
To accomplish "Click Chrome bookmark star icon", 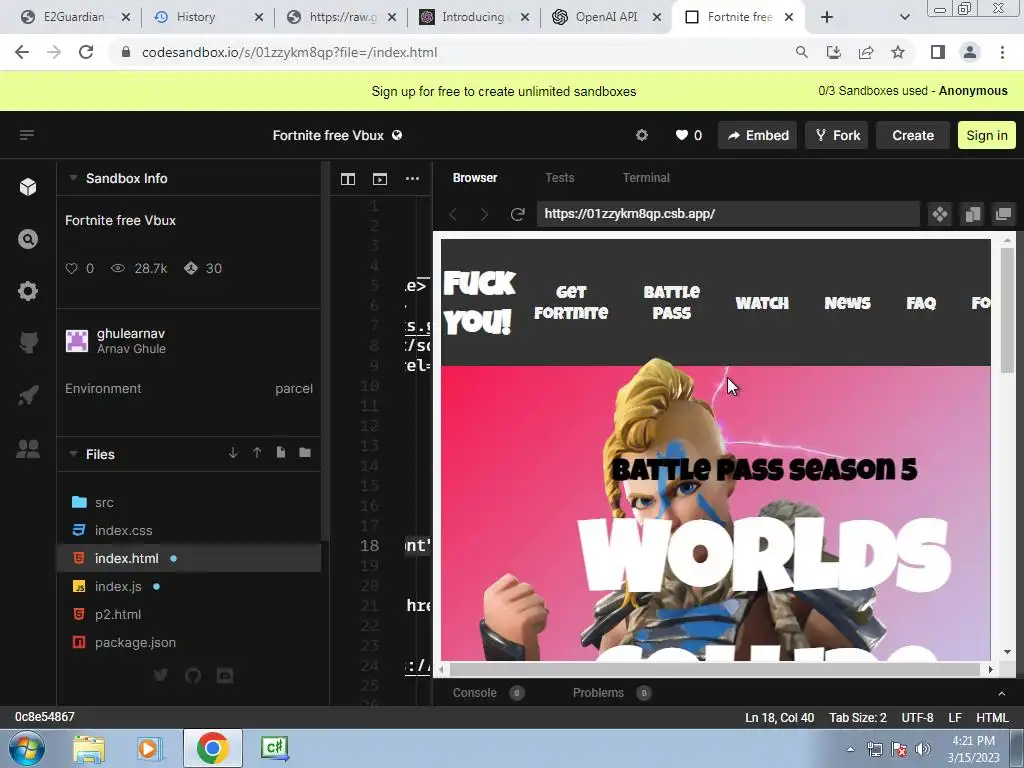I will [x=898, y=52].
